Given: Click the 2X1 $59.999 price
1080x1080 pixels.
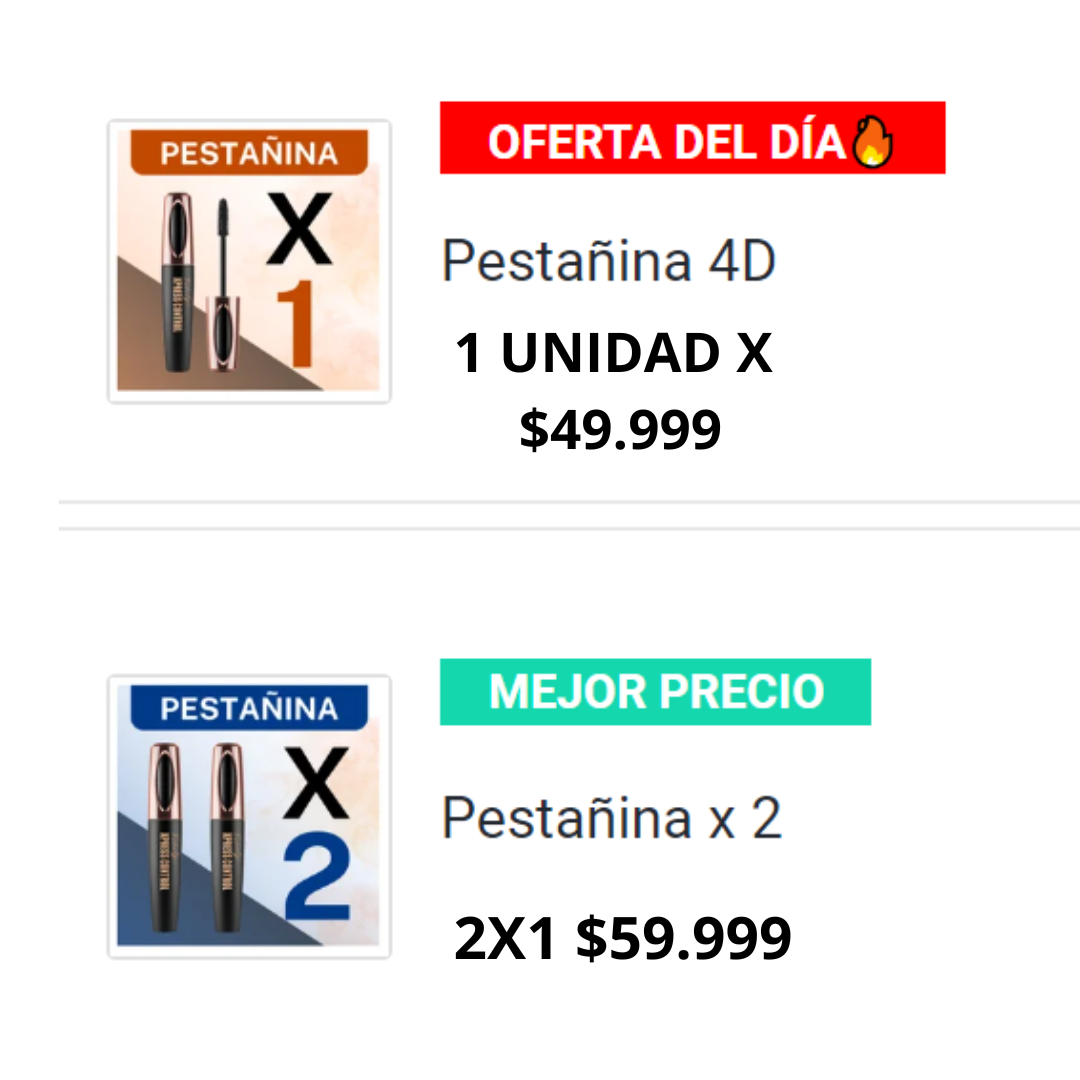Looking at the screenshot, I should pyautogui.click(x=622, y=939).
